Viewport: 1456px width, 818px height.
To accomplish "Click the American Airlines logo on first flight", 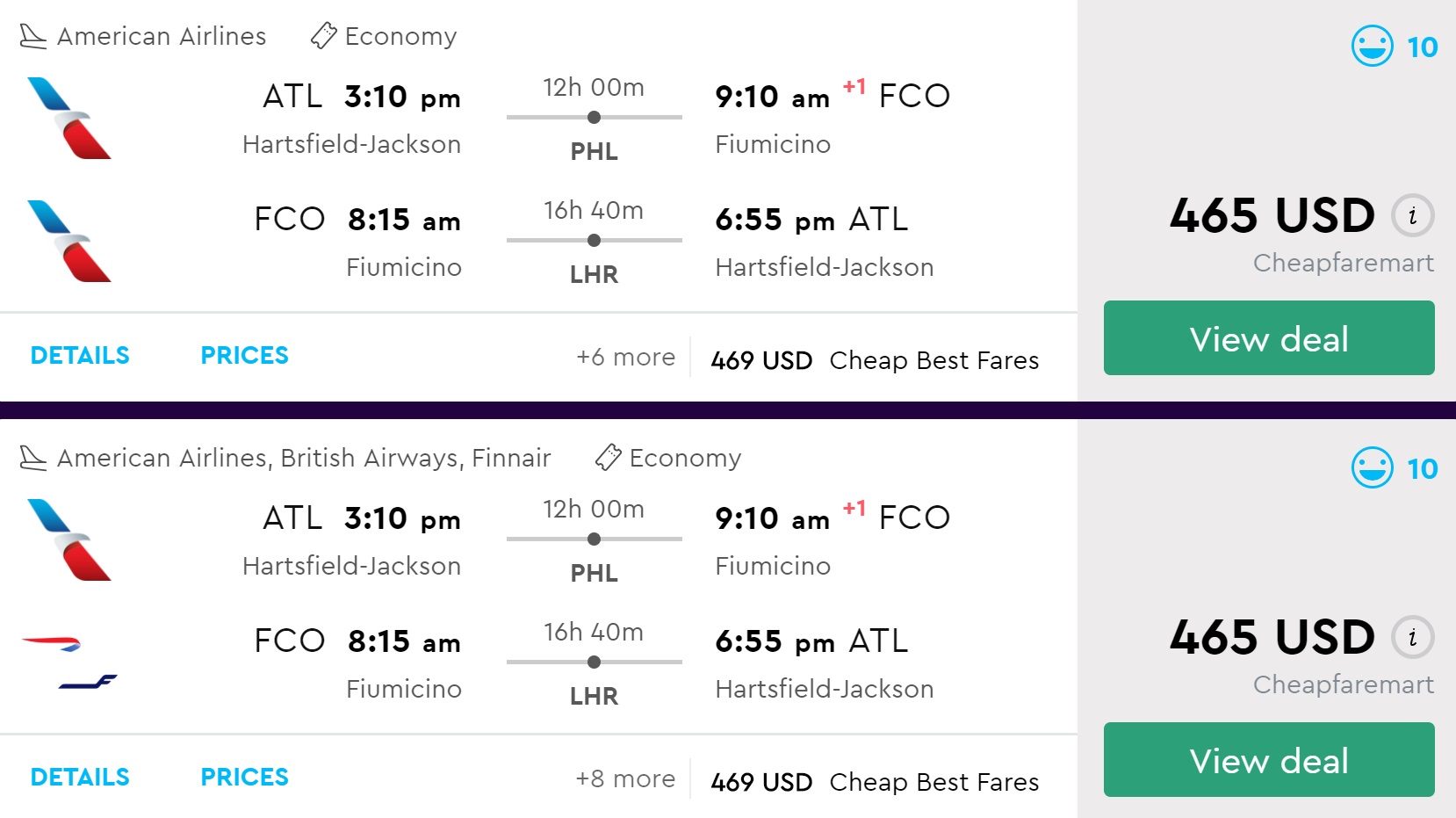I will click(70, 119).
